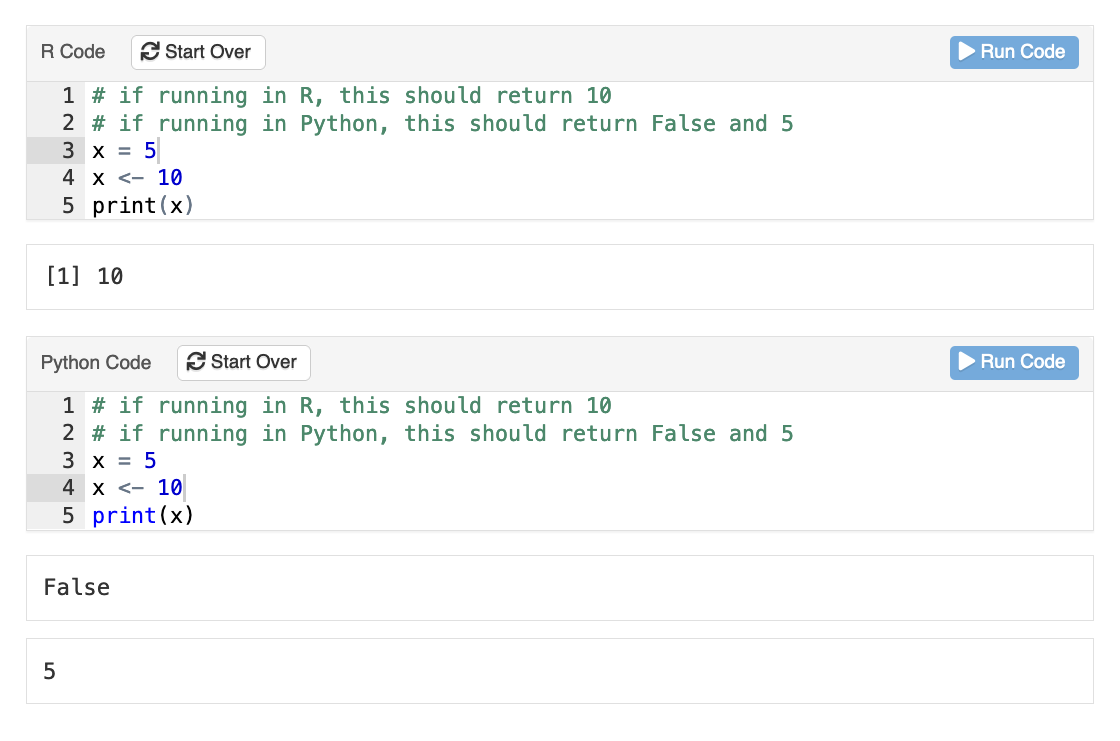Click the x = 5 line in Python editor
This screenshot has height=741, width=1120.
tap(120, 460)
